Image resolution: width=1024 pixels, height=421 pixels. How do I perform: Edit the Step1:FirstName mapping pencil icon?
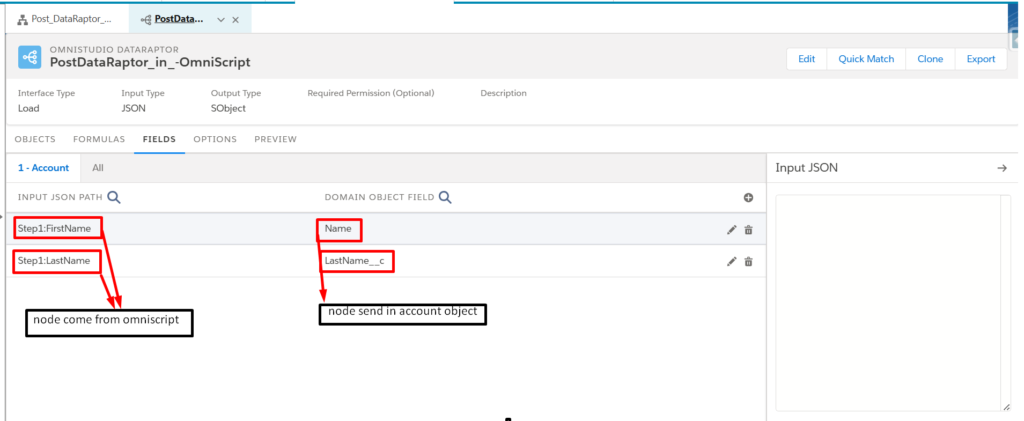tap(731, 230)
